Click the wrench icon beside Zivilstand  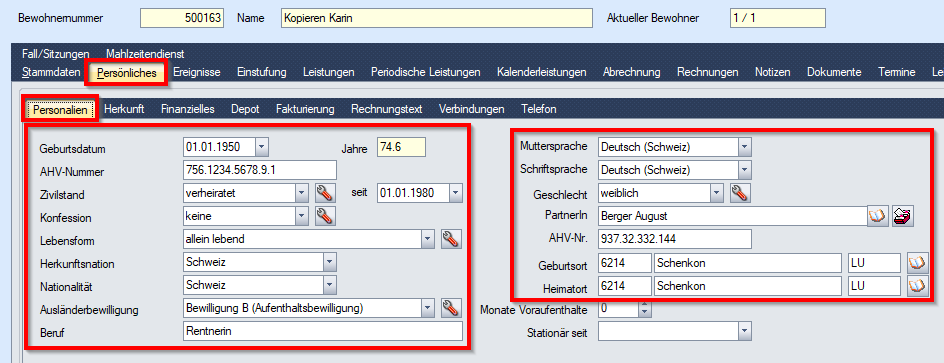324,193
